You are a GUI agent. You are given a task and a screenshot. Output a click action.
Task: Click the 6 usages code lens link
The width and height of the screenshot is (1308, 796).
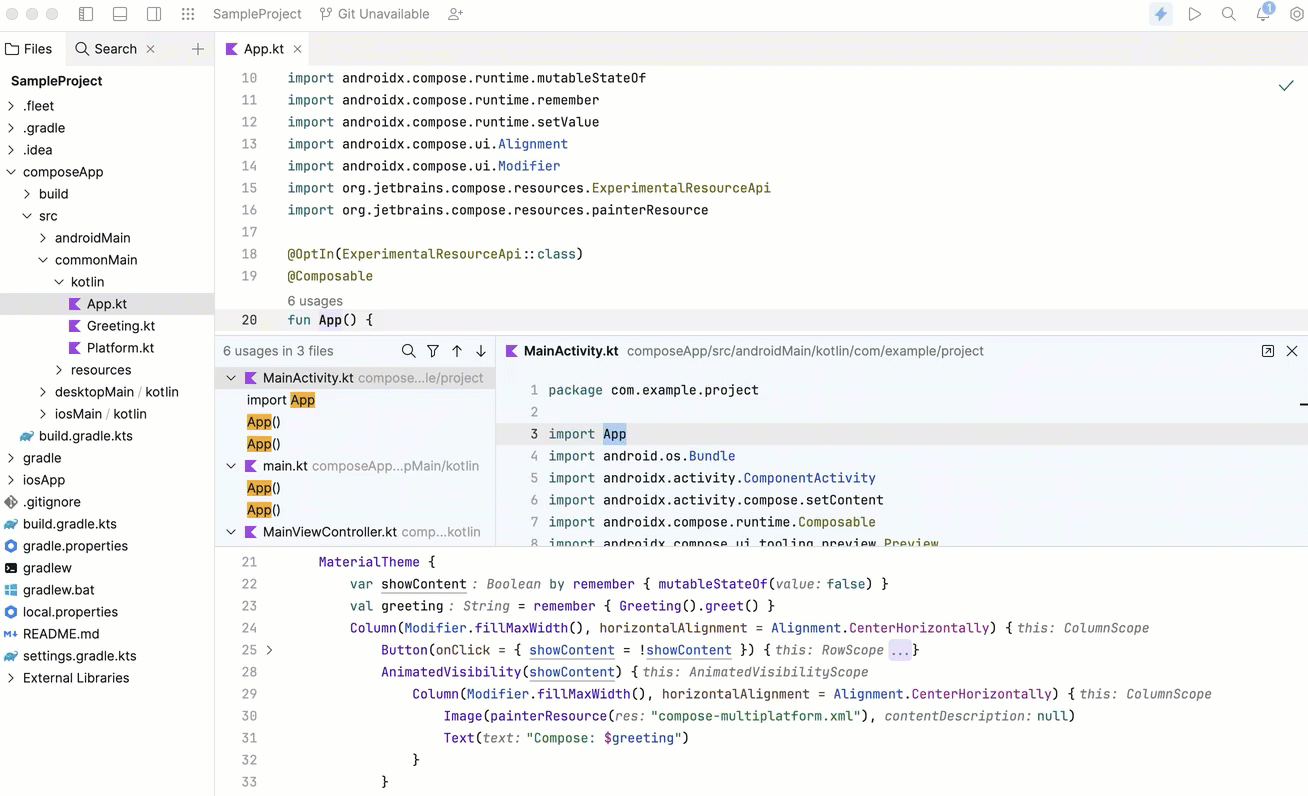point(315,301)
